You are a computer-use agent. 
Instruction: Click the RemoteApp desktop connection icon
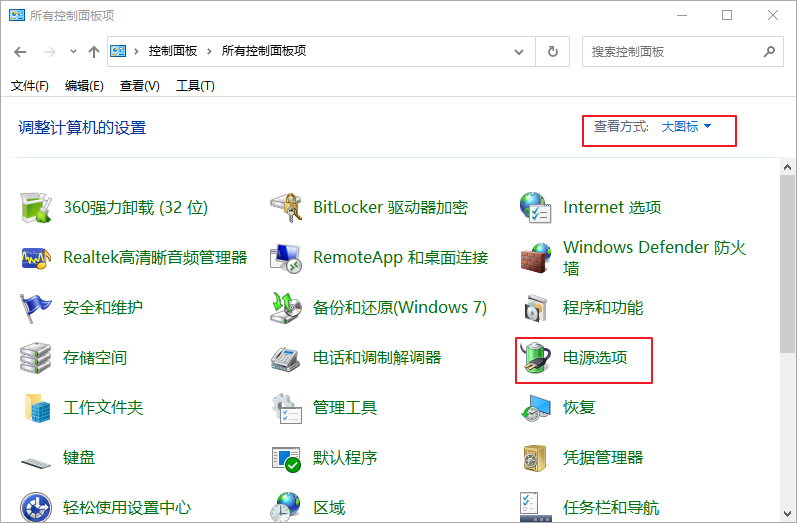click(286, 258)
